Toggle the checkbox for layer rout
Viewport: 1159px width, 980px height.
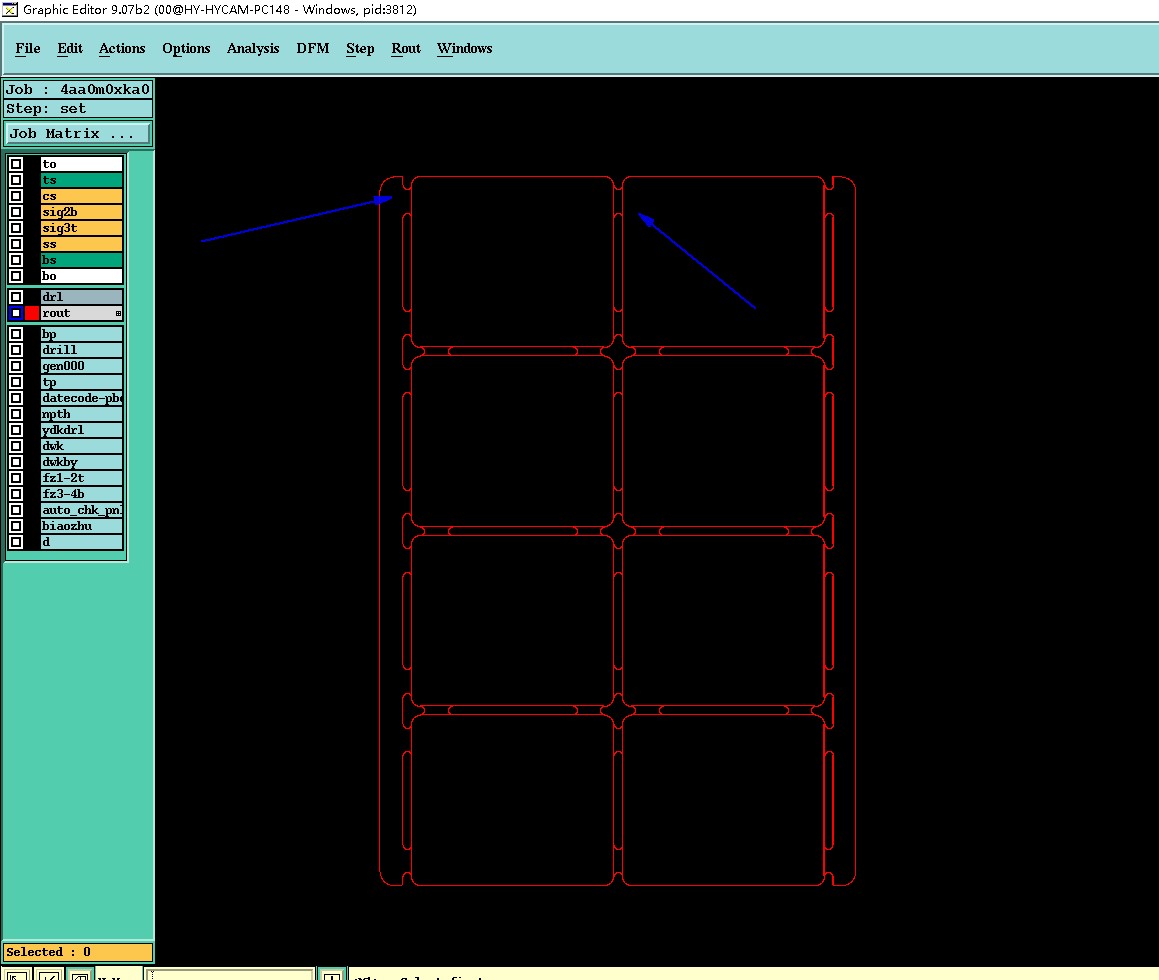click(16, 313)
